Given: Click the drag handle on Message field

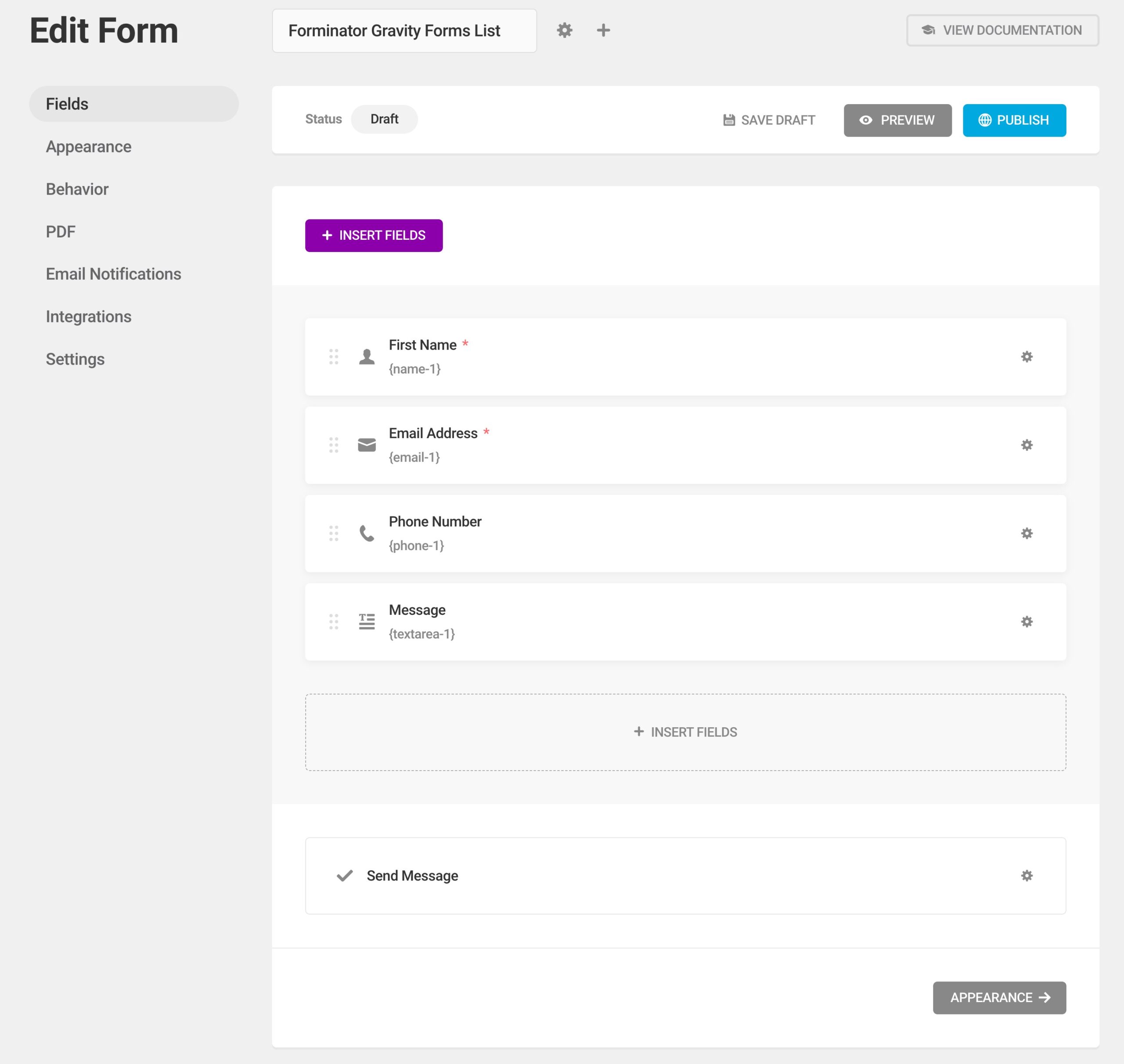Looking at the screenshot, I should 335,621.
